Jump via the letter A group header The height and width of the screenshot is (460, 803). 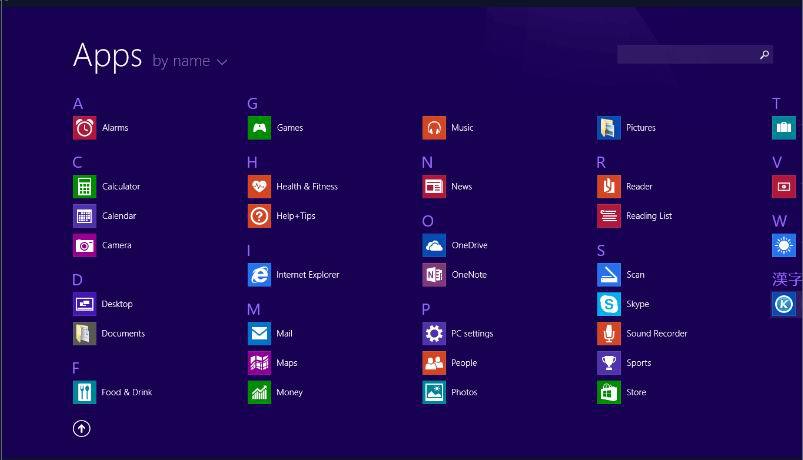click(x=78, y=104)
